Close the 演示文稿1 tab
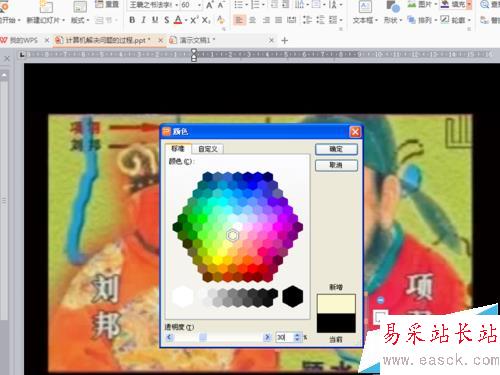Image resolution: width=500 pixels, height=375 pixels. point(272,40)
